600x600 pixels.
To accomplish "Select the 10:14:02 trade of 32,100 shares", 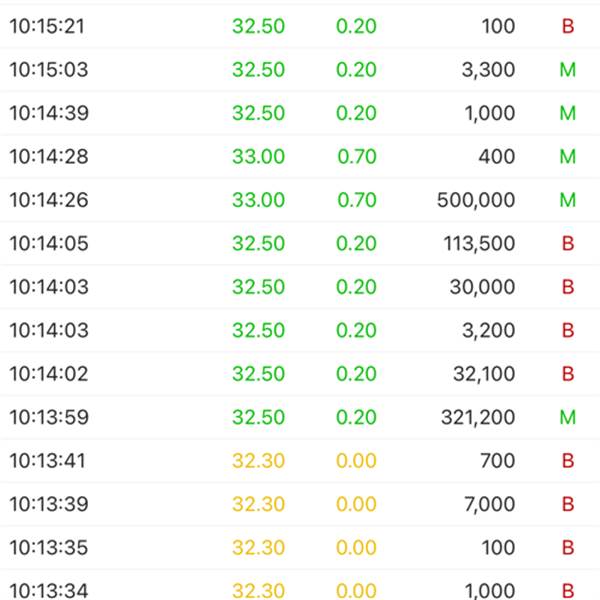I will pos(300,373).
